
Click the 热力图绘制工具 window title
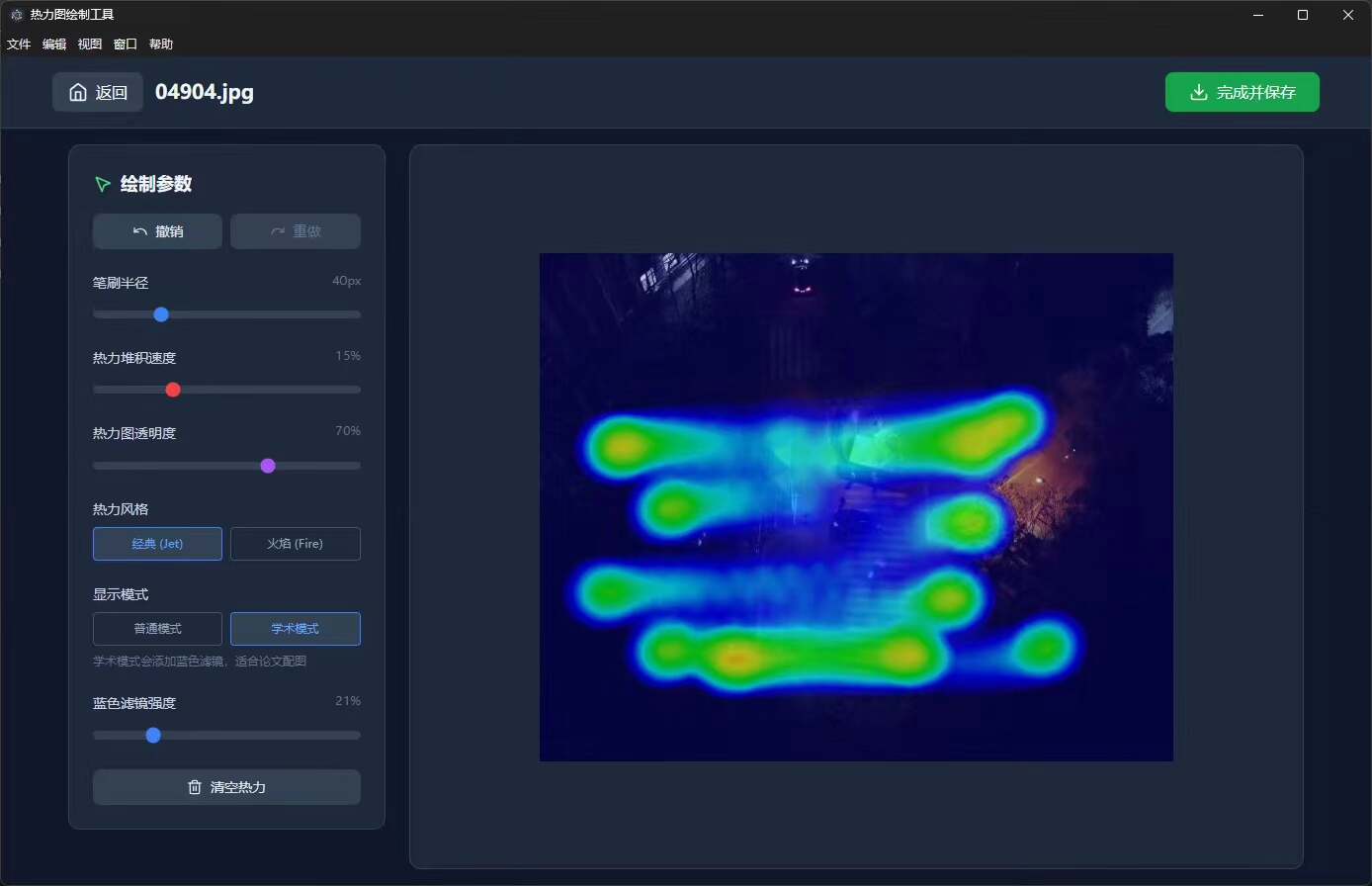tap(72, 15)
